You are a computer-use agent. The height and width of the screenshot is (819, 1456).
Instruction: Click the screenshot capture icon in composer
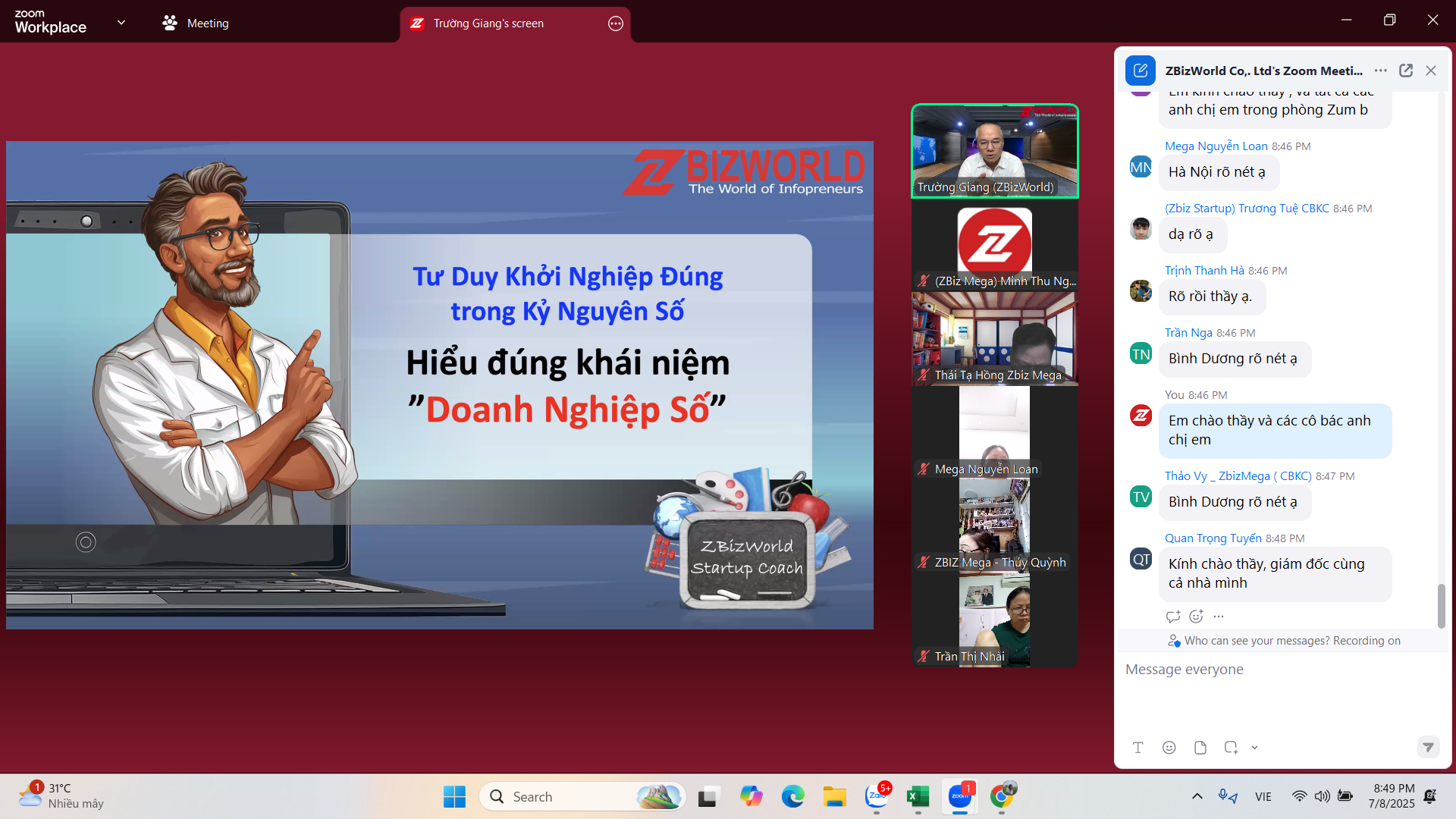[1231, 748]
